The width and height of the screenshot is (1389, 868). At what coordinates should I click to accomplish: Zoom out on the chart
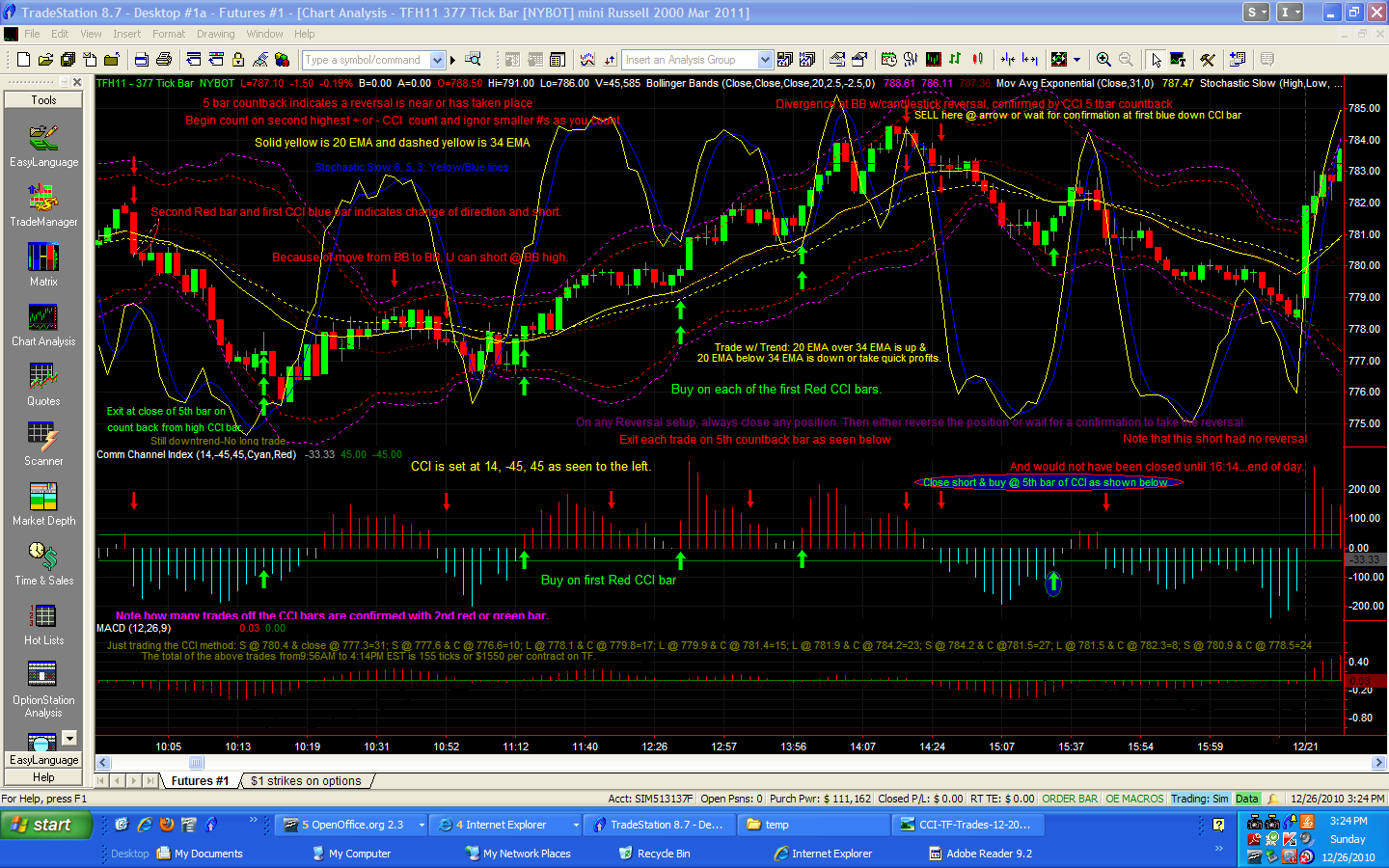pyautogui.click(x=1126, y=60)
